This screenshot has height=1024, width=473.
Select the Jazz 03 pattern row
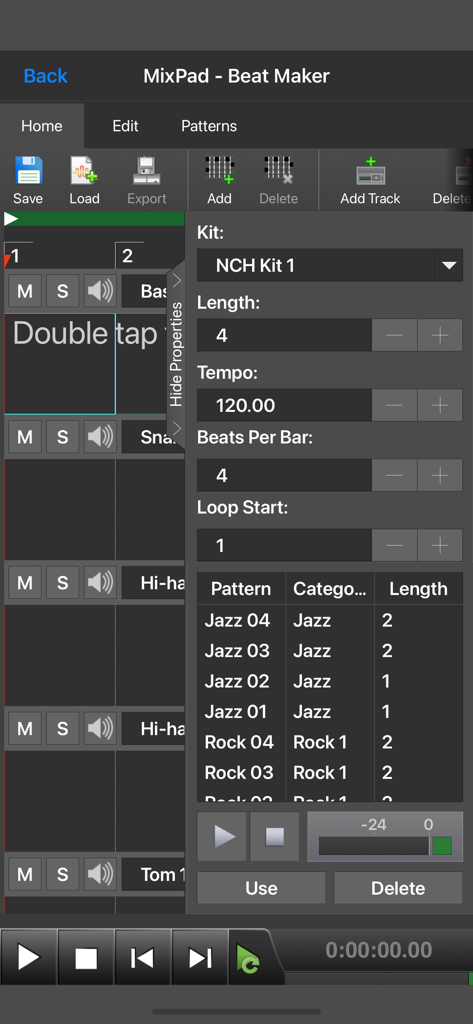click(x=330, y=650)
